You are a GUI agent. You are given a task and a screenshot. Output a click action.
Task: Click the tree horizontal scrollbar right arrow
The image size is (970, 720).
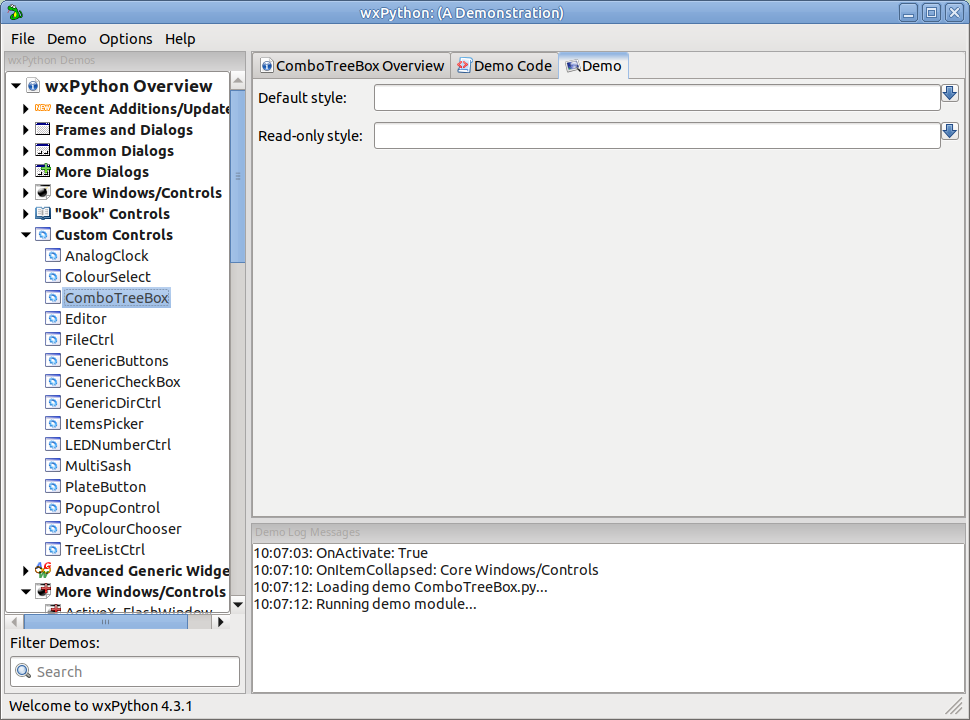click(220, 622)
